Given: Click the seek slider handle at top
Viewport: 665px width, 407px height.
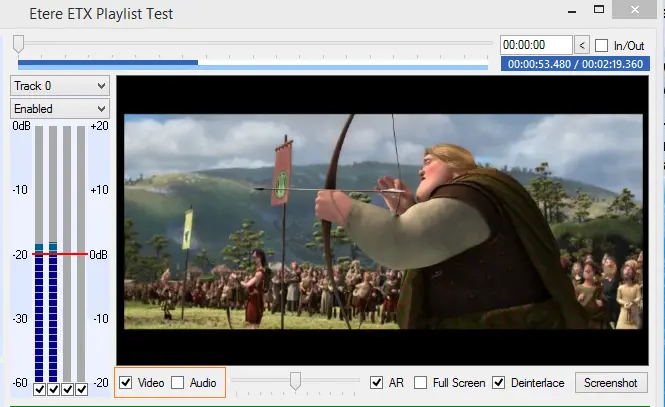Looking at the screenshot, I should (19, 44).
